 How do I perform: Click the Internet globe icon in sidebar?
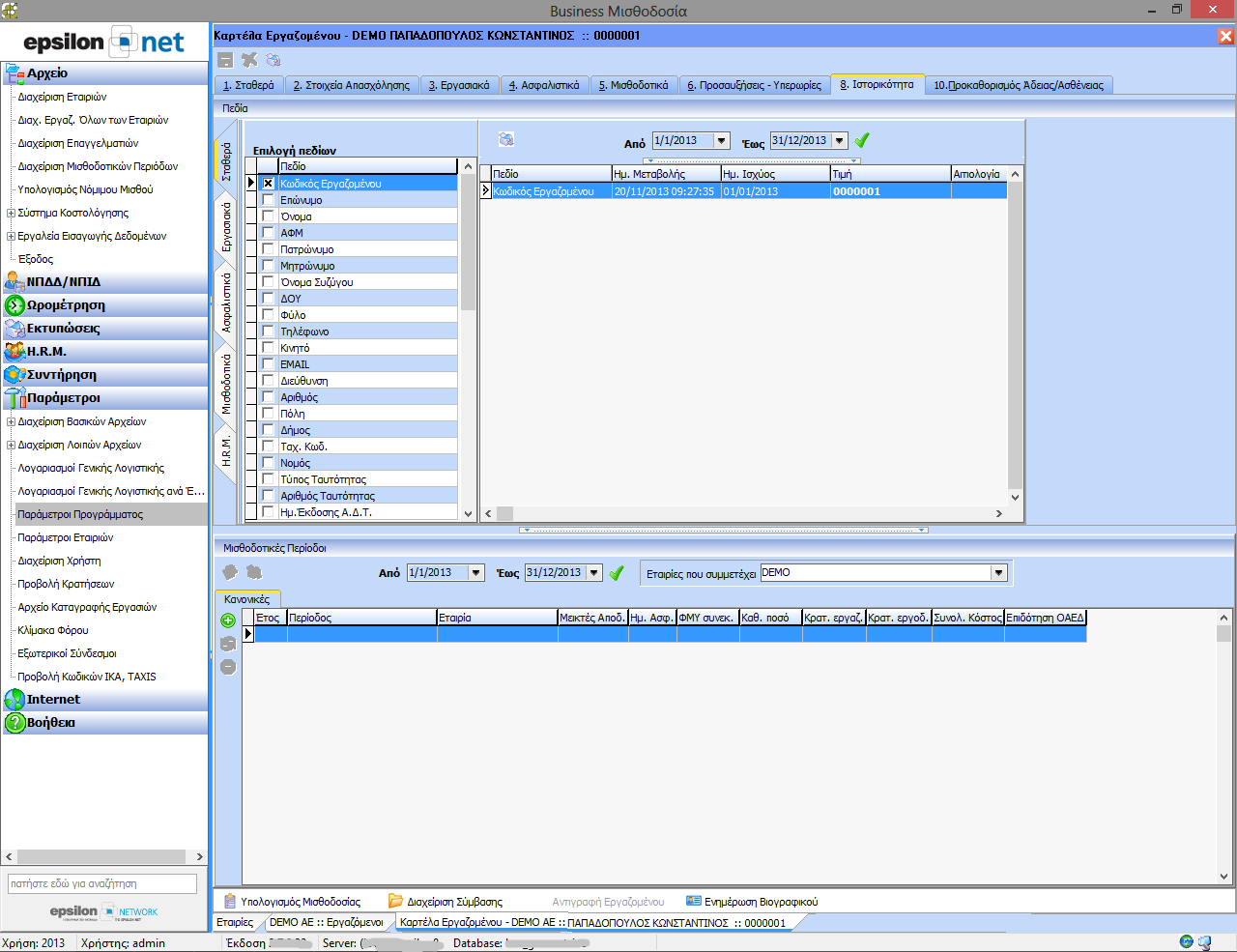click(14, 700)
